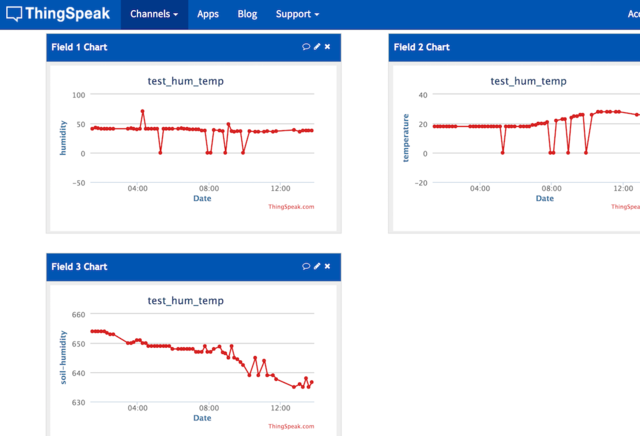Image resolution: width=640 pixels, height=436 pixels.
Task: Click the soil-humidity axis label
Action: (63, 358)
